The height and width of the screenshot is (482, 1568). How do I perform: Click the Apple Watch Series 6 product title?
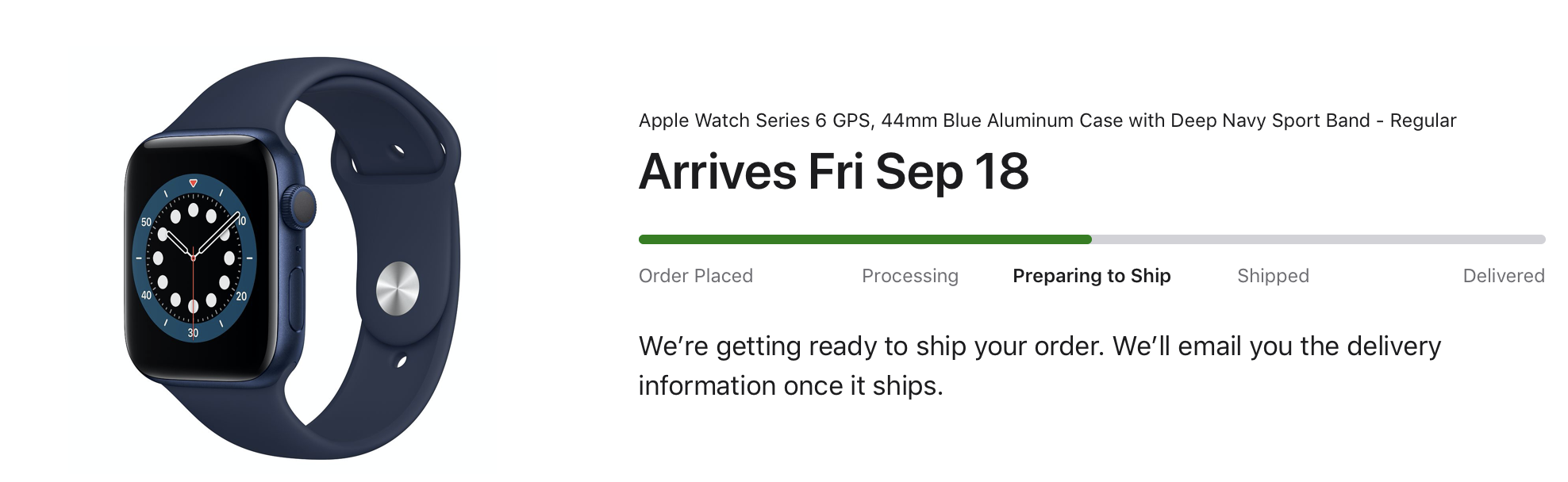pyautogui.click(x=1047, y=120)
